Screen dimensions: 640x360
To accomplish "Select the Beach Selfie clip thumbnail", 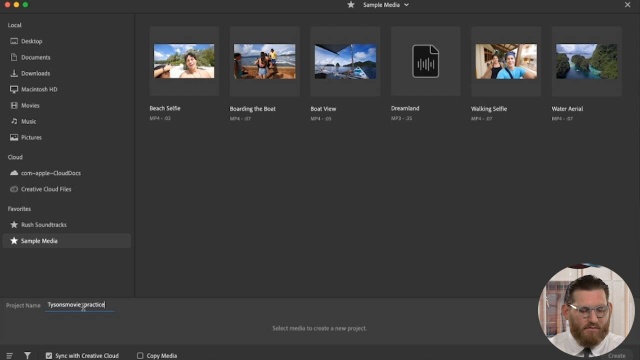I will (184, 61).
